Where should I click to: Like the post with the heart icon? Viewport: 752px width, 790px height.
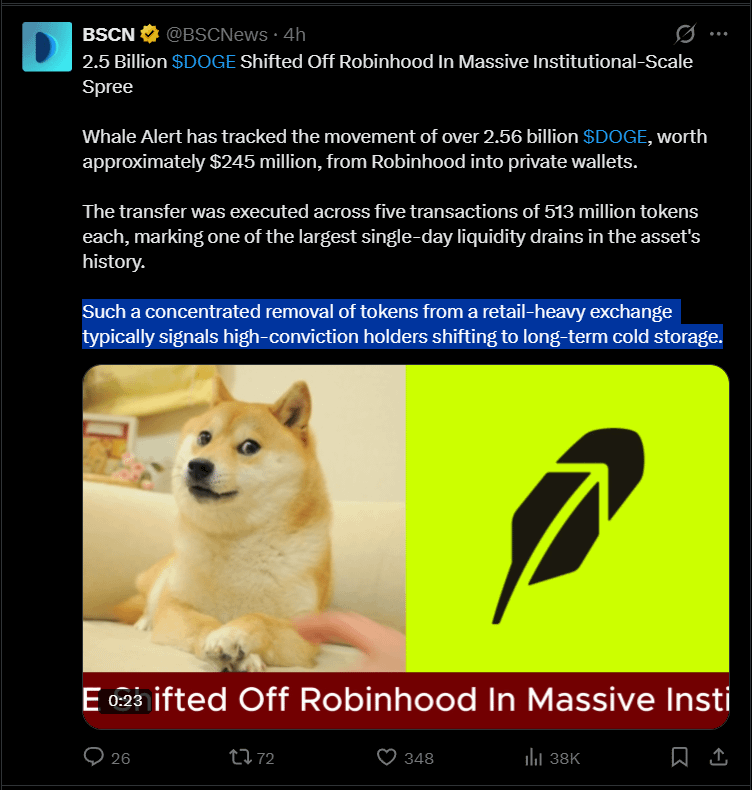tap(387, 757)
